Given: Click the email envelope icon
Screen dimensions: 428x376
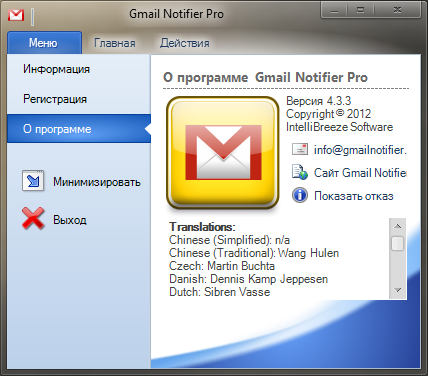Looking at the screenshot, I should (300, 149).
